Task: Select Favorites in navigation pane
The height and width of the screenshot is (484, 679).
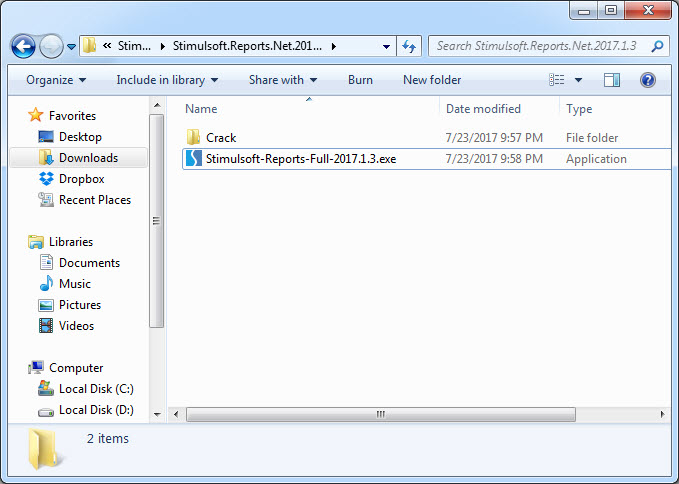Action: pos(72,116)
